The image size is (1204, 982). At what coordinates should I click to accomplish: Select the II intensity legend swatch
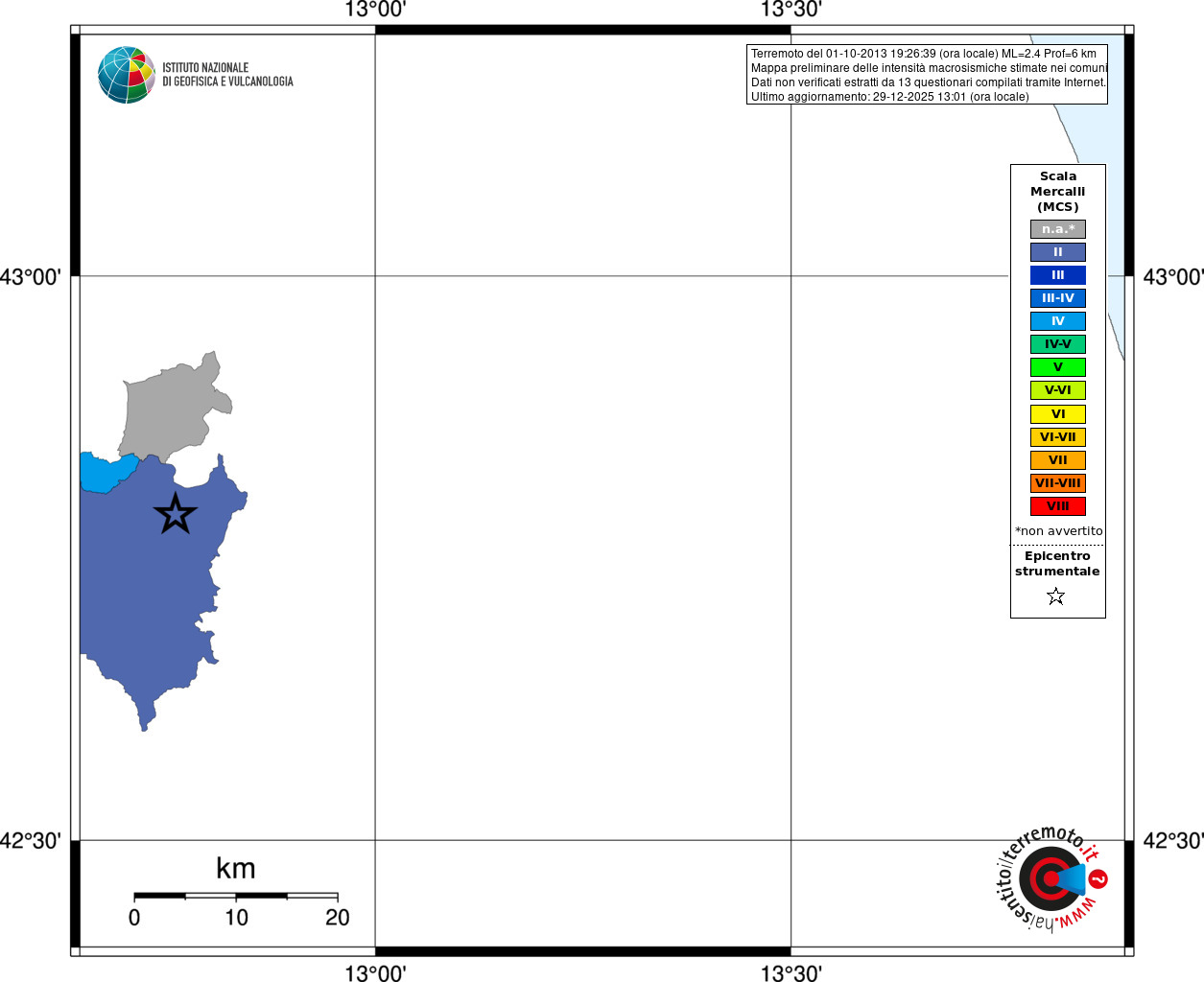1058,252
